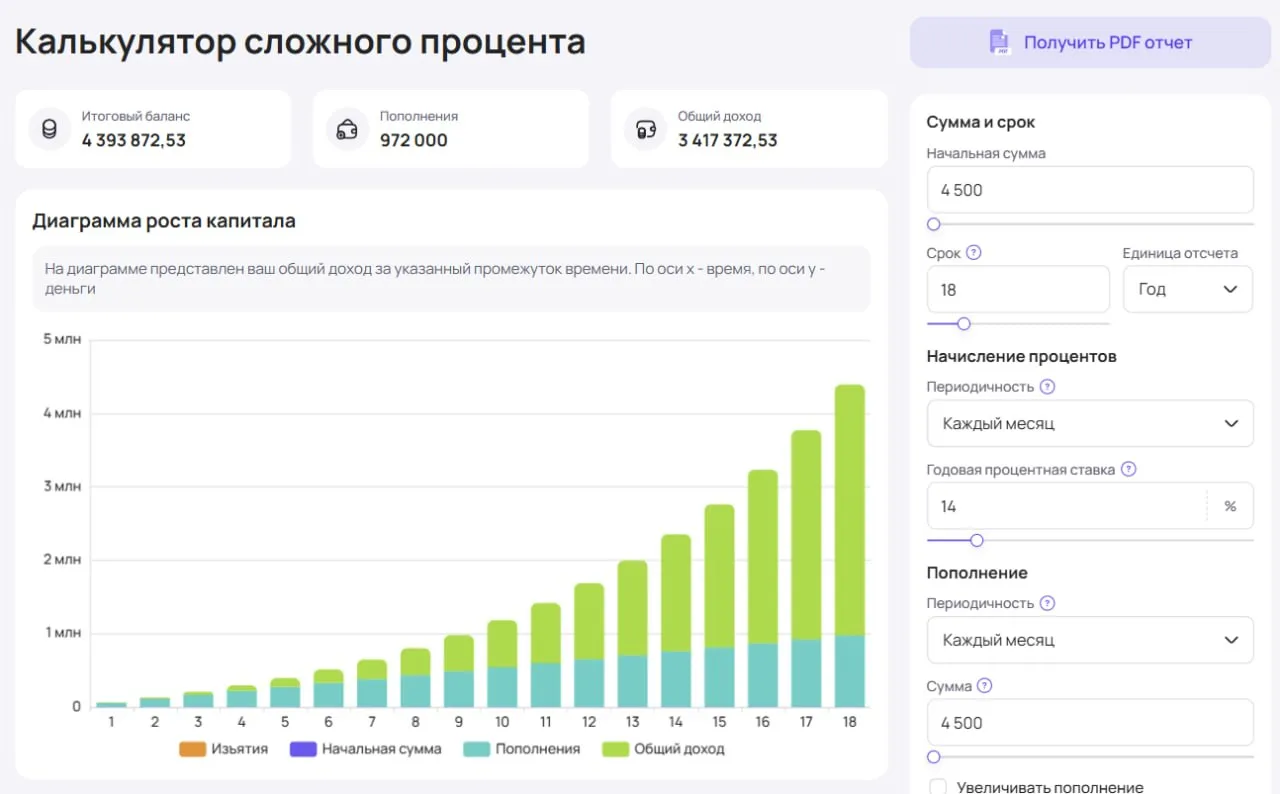The width and height of the screenshot is (1280, 794).
Task: Open help icon next to accrual Периодичность
Action: point(1047,386)
